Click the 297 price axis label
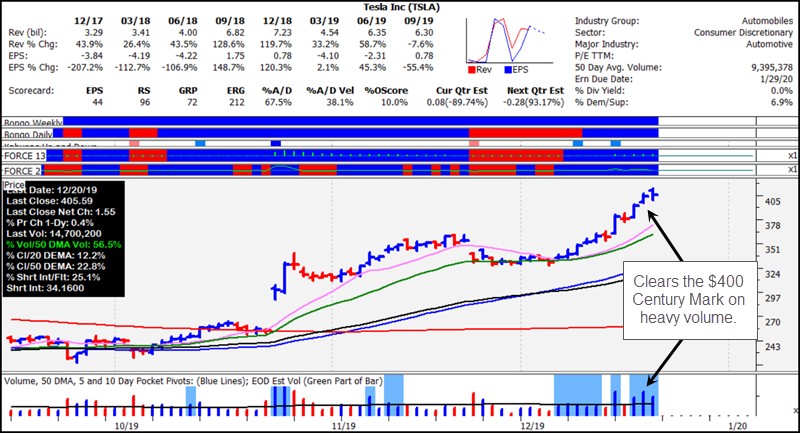Viewport: 800px width, 433px height. pyautogui.click(x=772, y=298)
